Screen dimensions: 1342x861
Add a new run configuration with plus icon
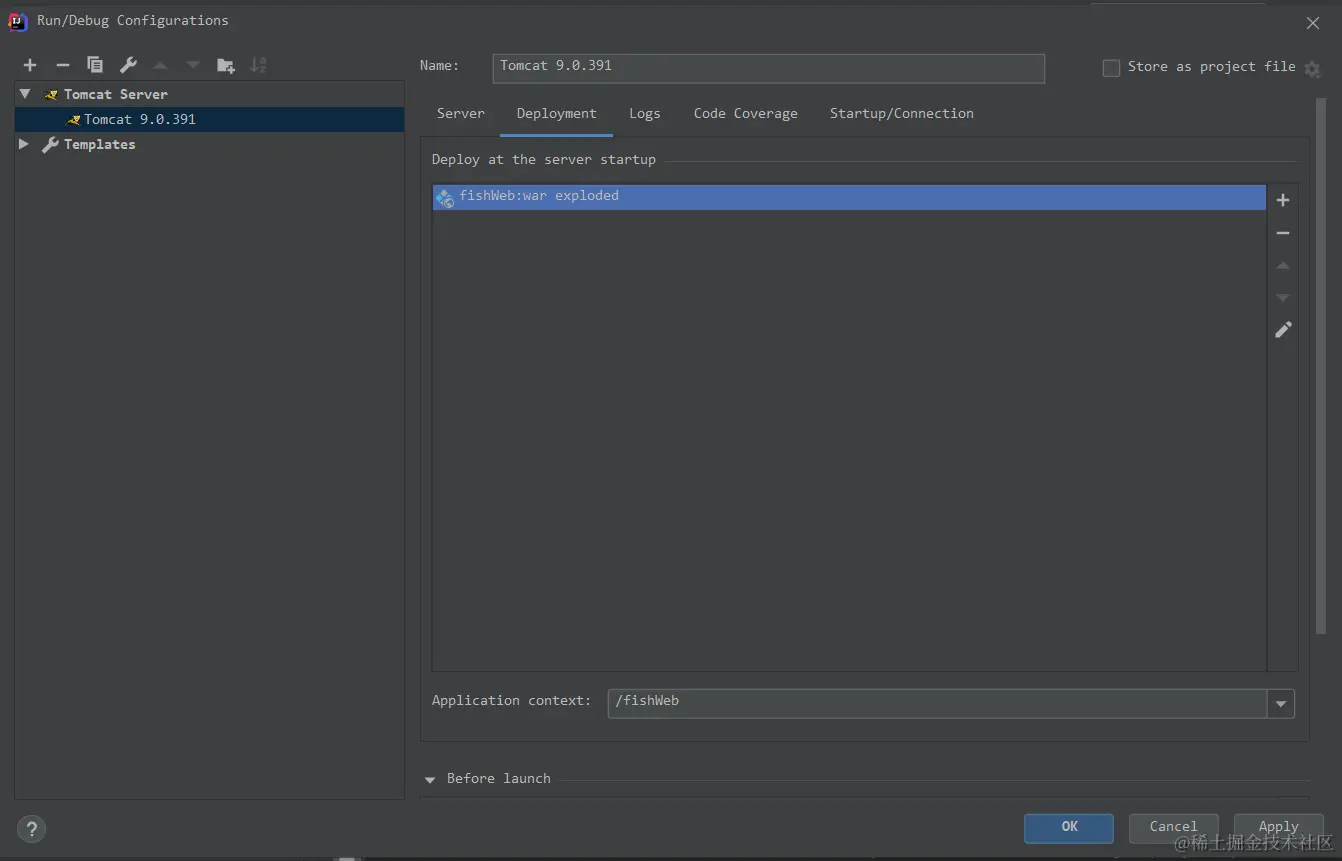(30, 65)
